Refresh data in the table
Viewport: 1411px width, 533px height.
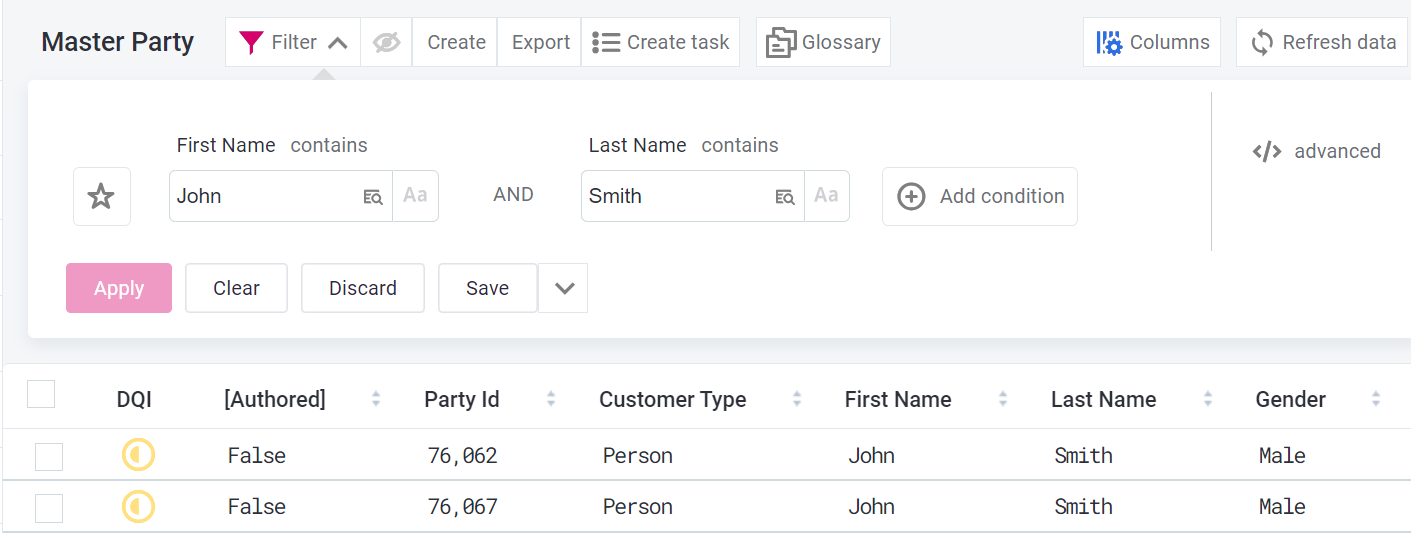pos(1322,42)
